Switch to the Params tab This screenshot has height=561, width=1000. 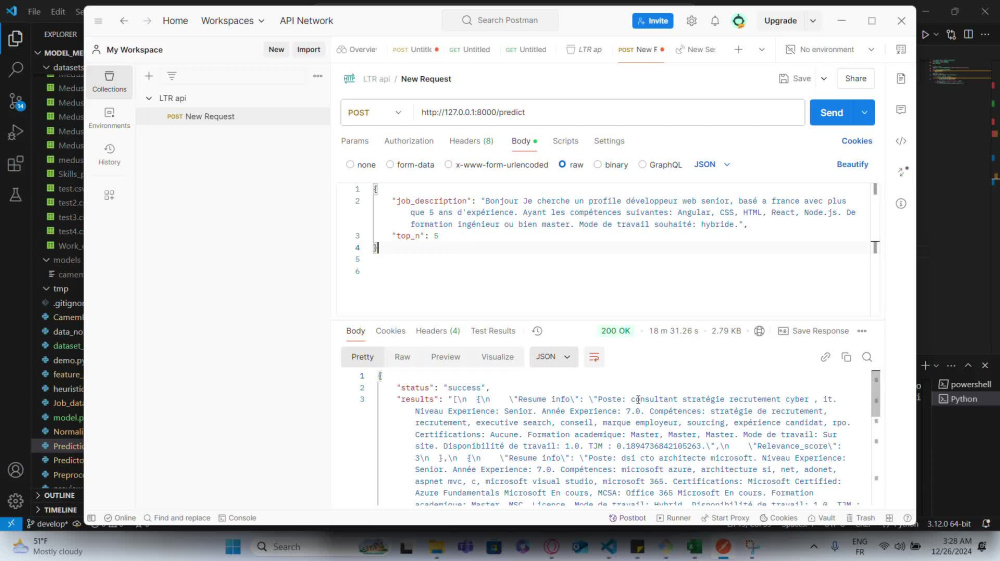(355, 141)
